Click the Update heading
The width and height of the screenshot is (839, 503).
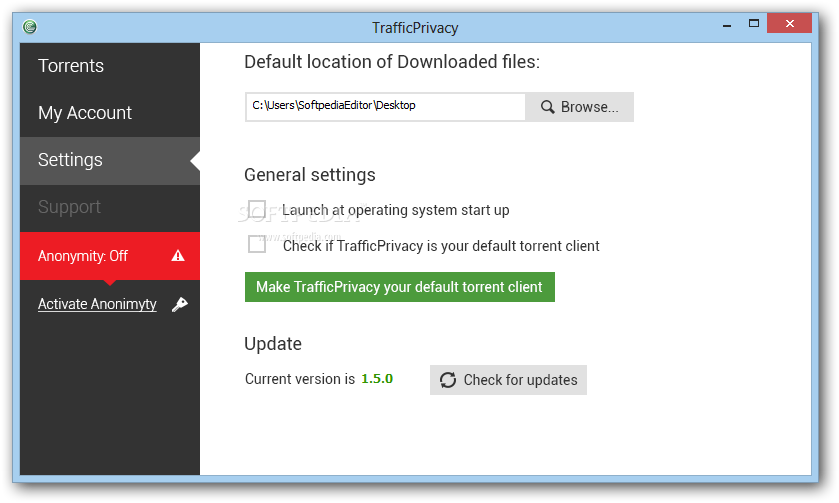coord(273,344)
